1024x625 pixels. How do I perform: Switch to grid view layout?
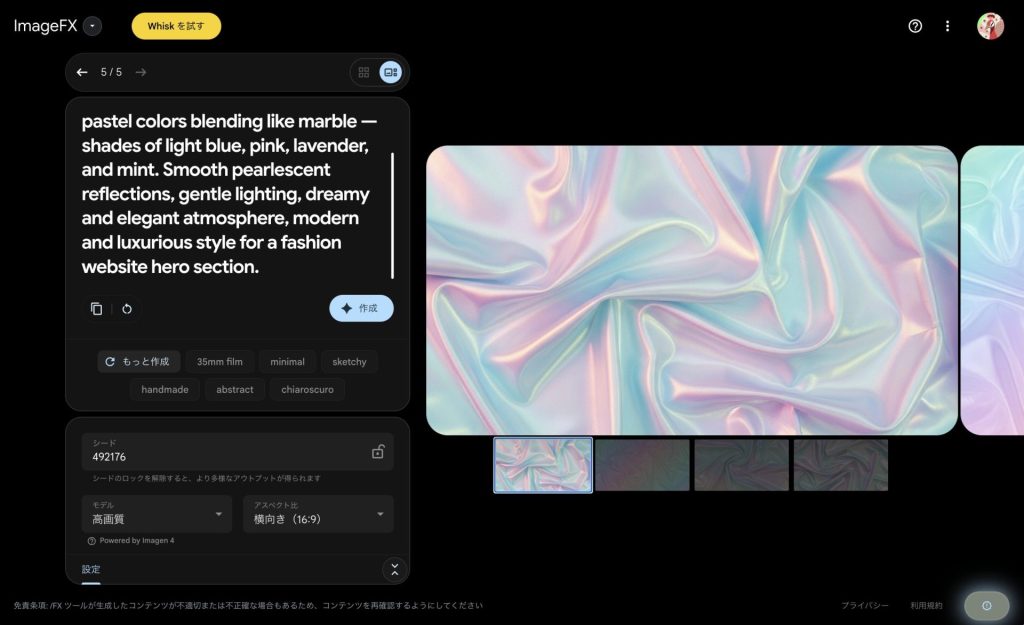[x=364, y=72]
